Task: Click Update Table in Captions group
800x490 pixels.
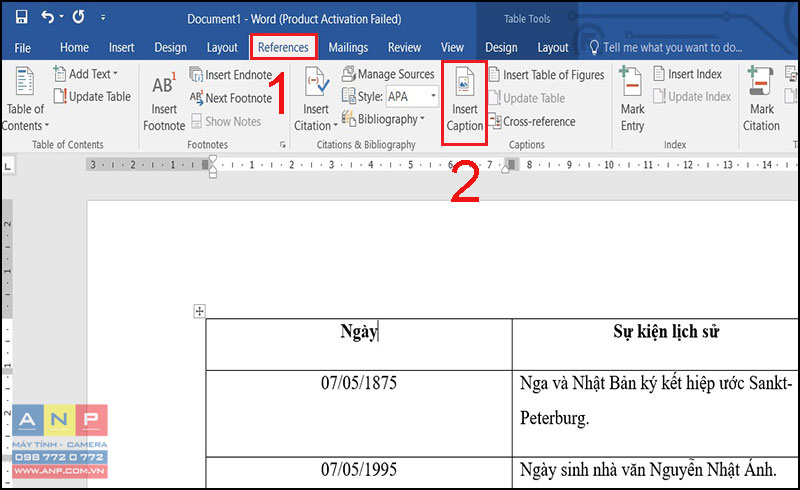Action: coord(527,98)
